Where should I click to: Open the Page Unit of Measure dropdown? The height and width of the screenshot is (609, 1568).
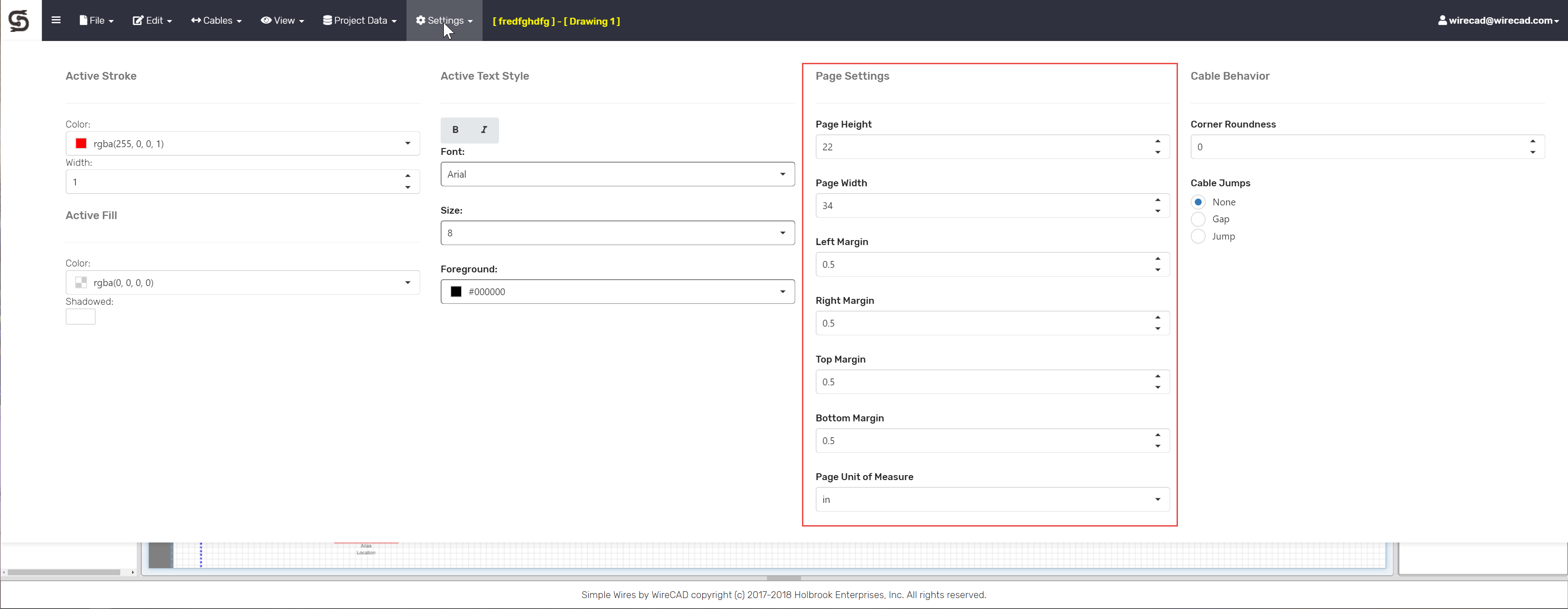coord(992,500)
